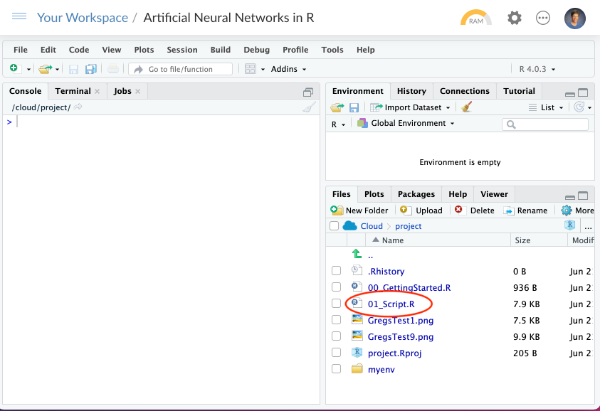600x411 pixels.
Task: Open the Import Dataset dropdown
Action: (411, 108)
